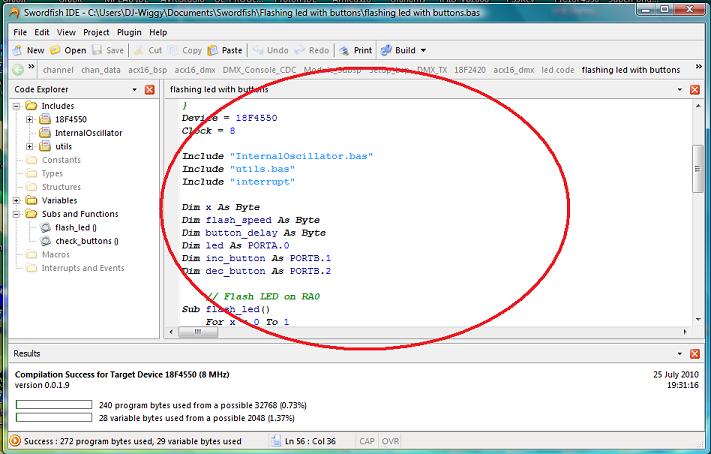This screenshot has height=454, width=711.
Task: Close the Results panel
Action: [695, 354]
